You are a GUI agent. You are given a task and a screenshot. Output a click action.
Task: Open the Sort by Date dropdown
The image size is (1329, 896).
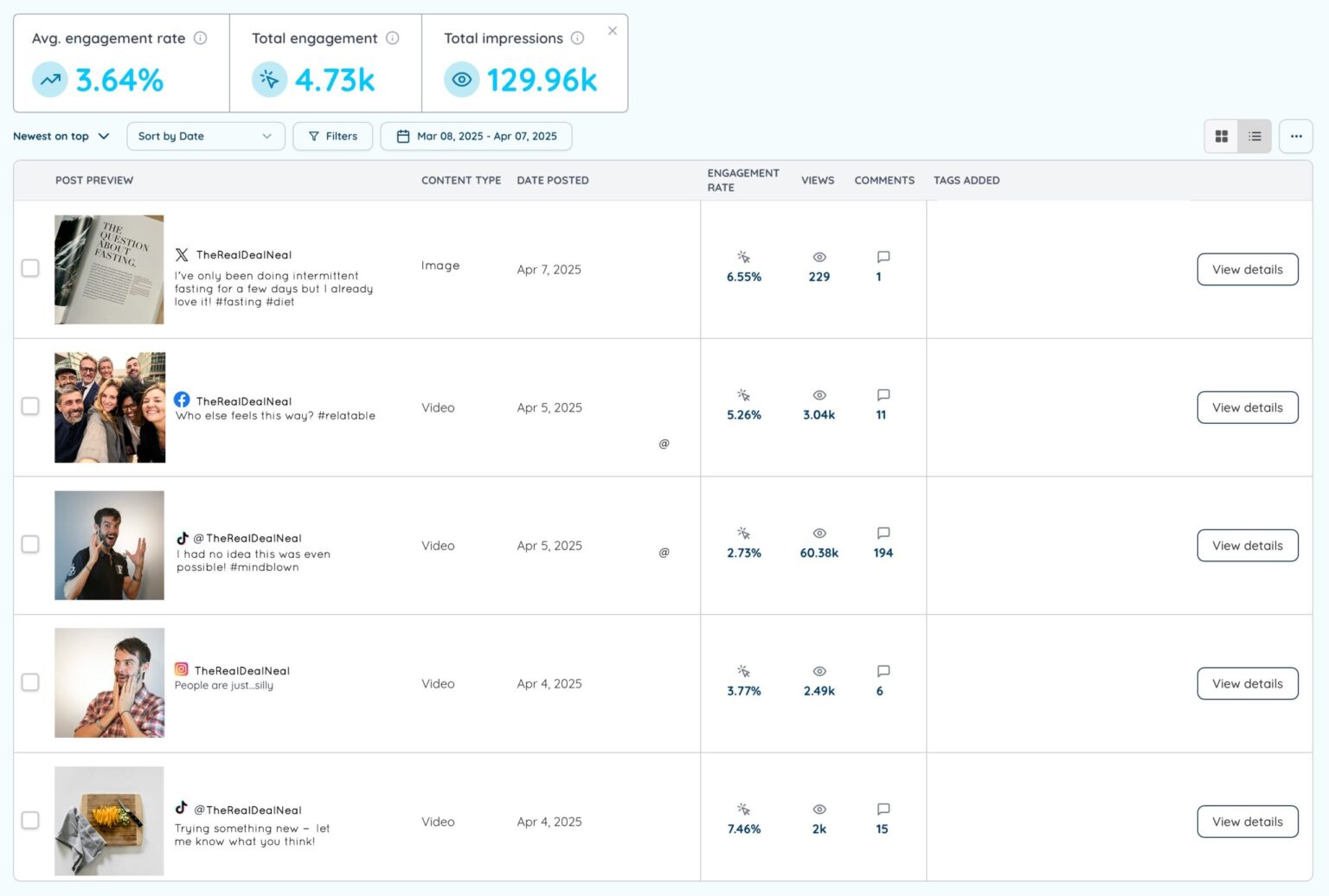point(205,137)
